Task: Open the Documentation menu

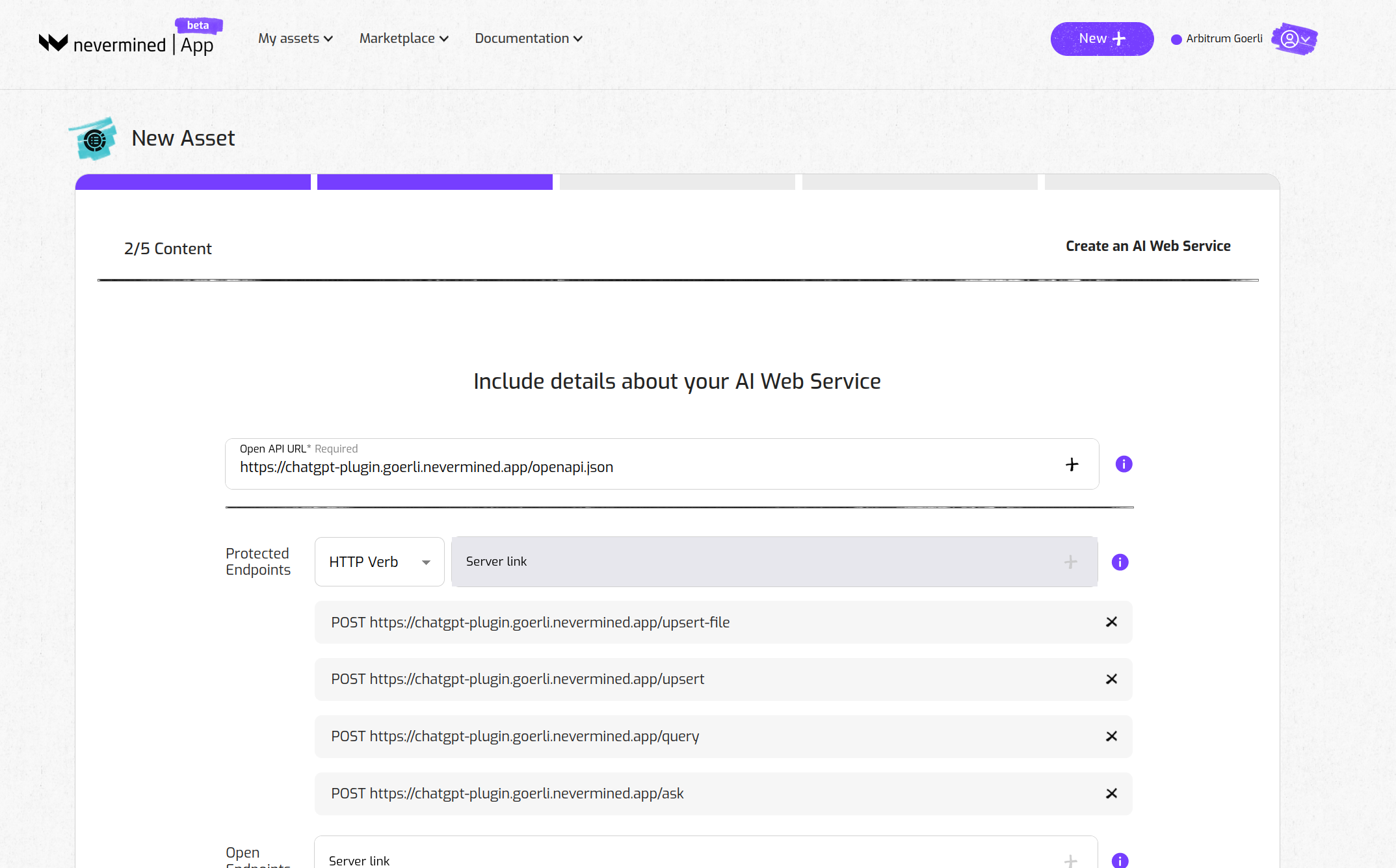Action: pos(527,38)
